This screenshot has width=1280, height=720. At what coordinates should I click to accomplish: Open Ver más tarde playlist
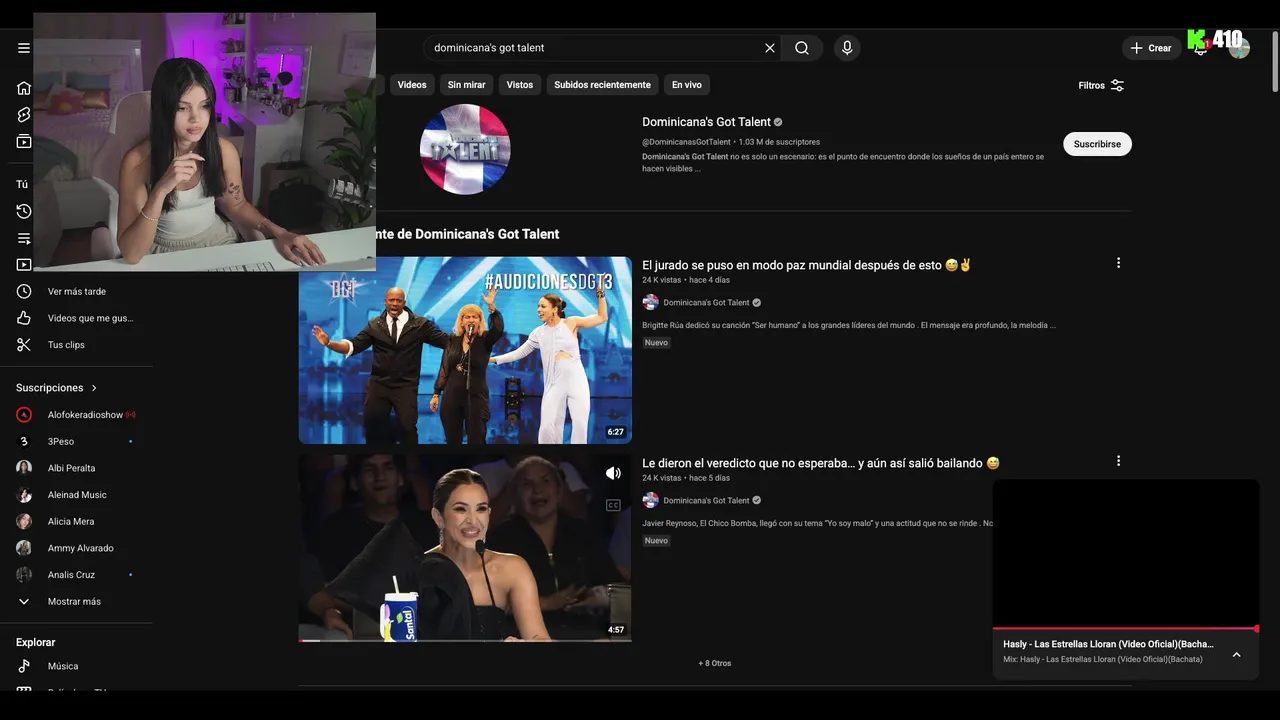[x=77, y=291]
